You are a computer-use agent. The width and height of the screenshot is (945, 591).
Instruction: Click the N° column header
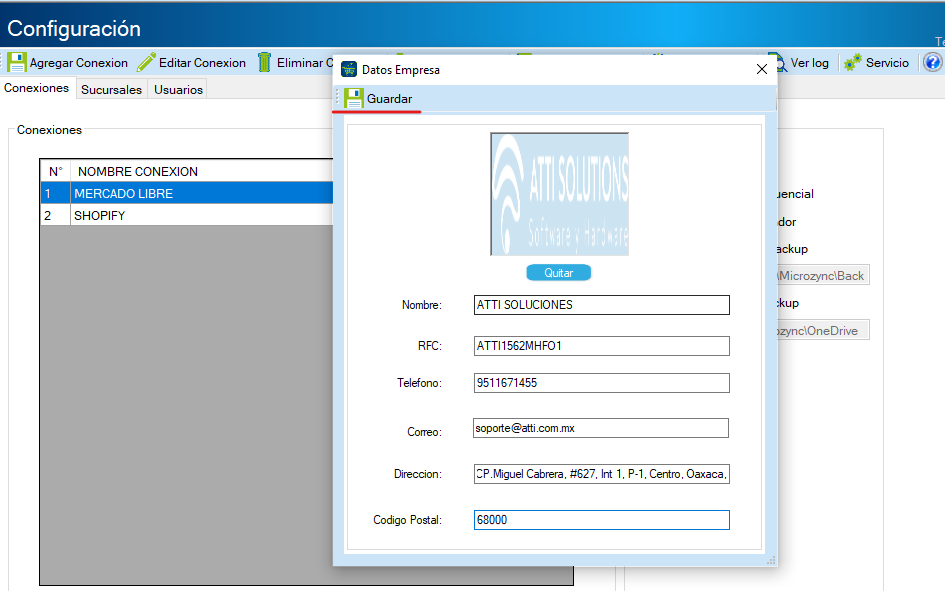pyautogui.click(x=55, y=171)
